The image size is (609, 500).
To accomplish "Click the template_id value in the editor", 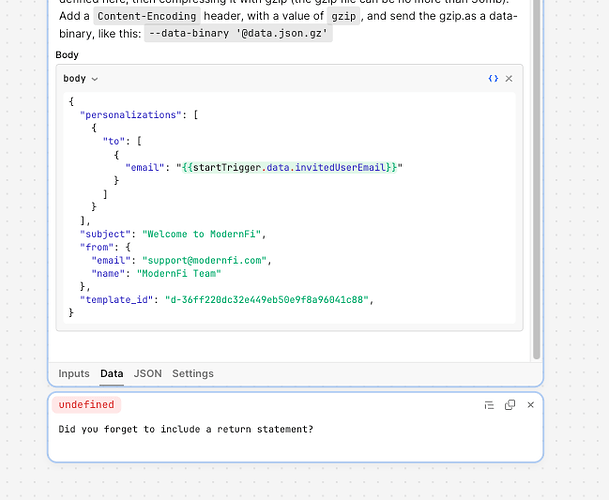I will [268, 299].
